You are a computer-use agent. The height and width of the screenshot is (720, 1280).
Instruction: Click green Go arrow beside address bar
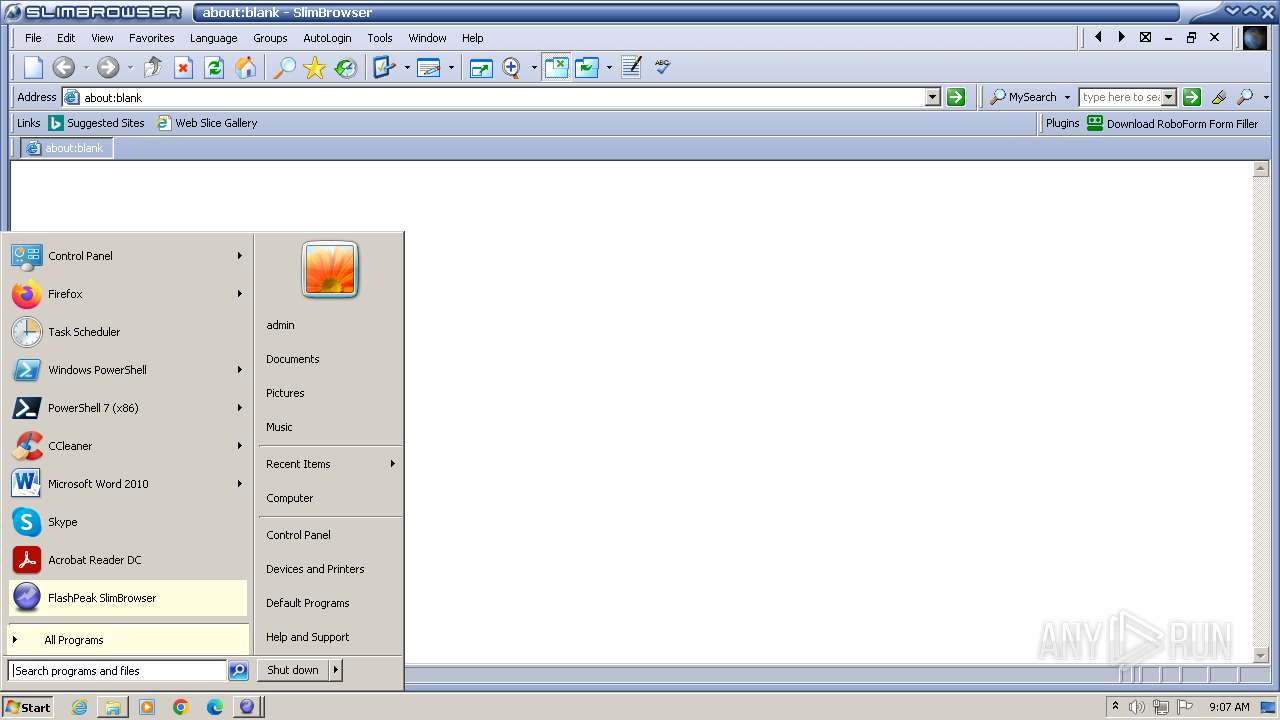956,97
